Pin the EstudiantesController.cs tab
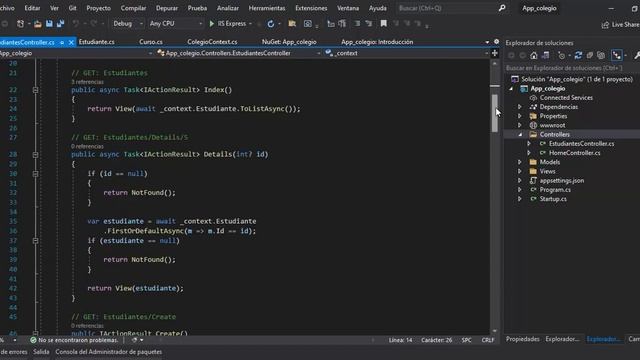The height and width of the screenshot is (360, 640). 62,42
